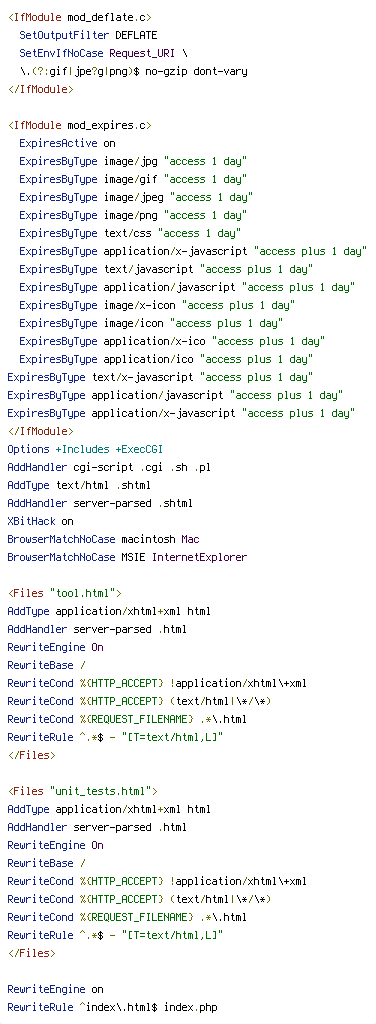Click the ExpiresByType application/x-ico line
The height and width of the screenshot is (1024, 376).
coord(172,341)
